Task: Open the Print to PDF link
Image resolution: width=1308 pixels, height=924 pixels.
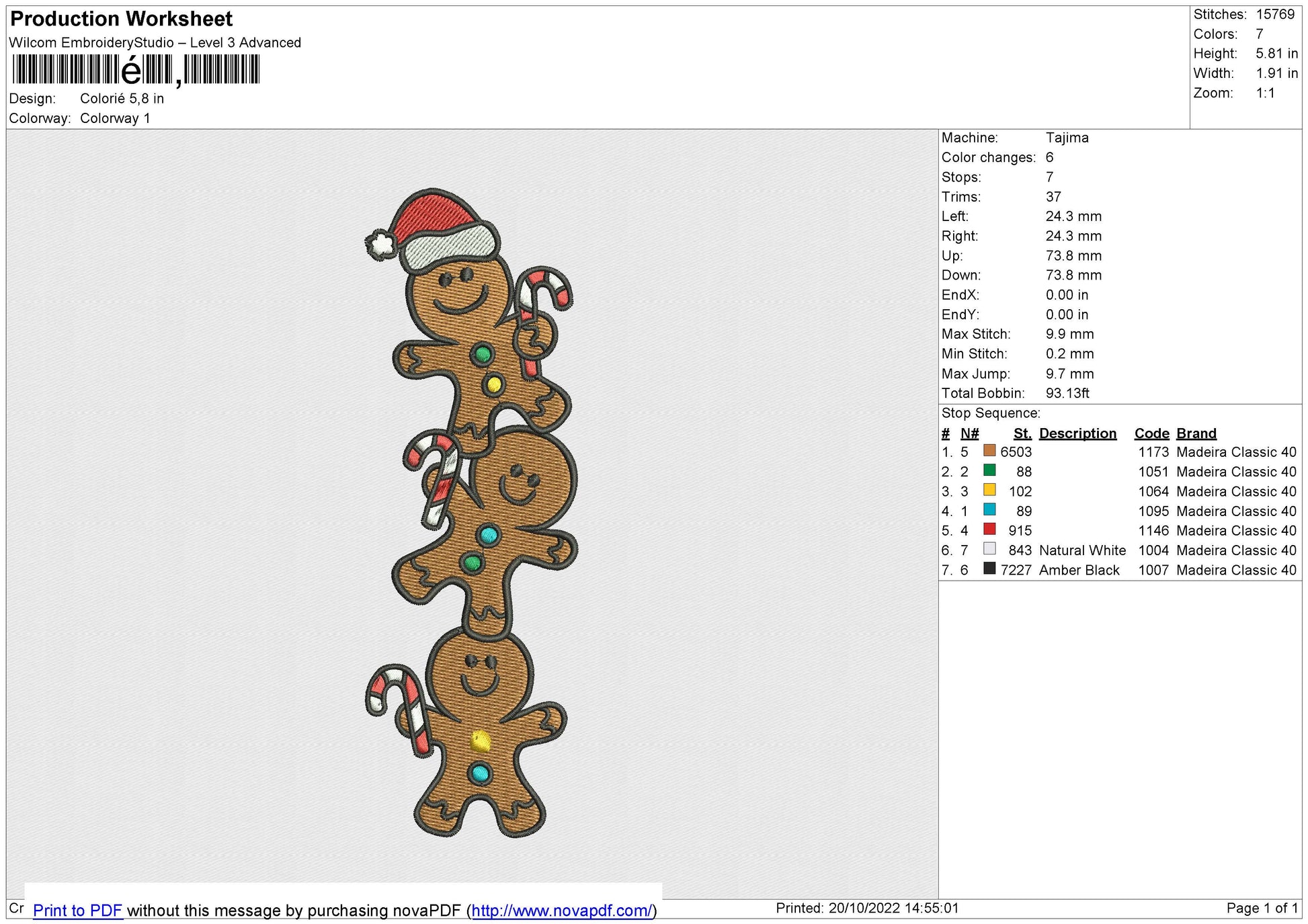Action: (77, 910)
